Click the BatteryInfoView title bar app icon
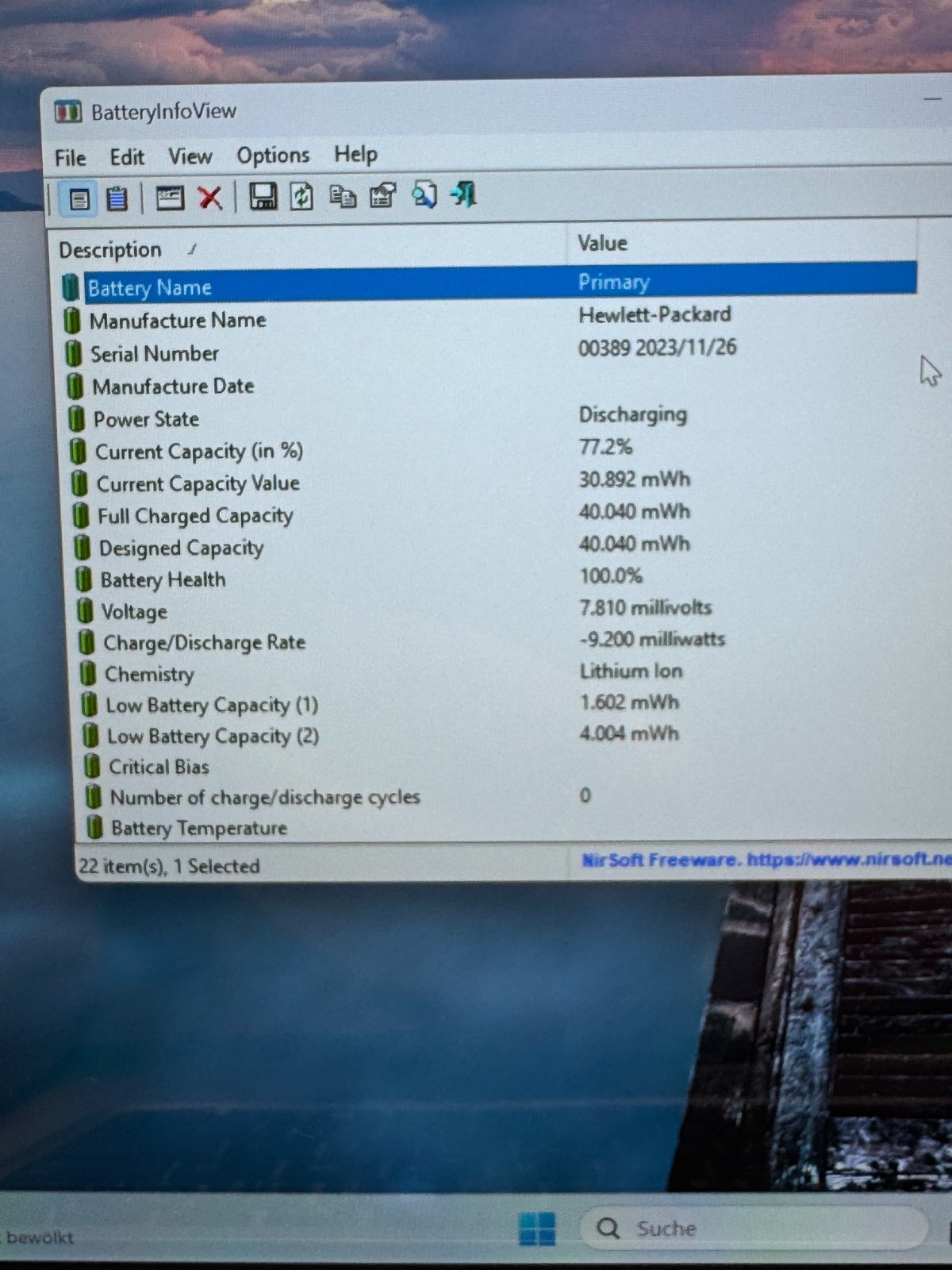 68,112
